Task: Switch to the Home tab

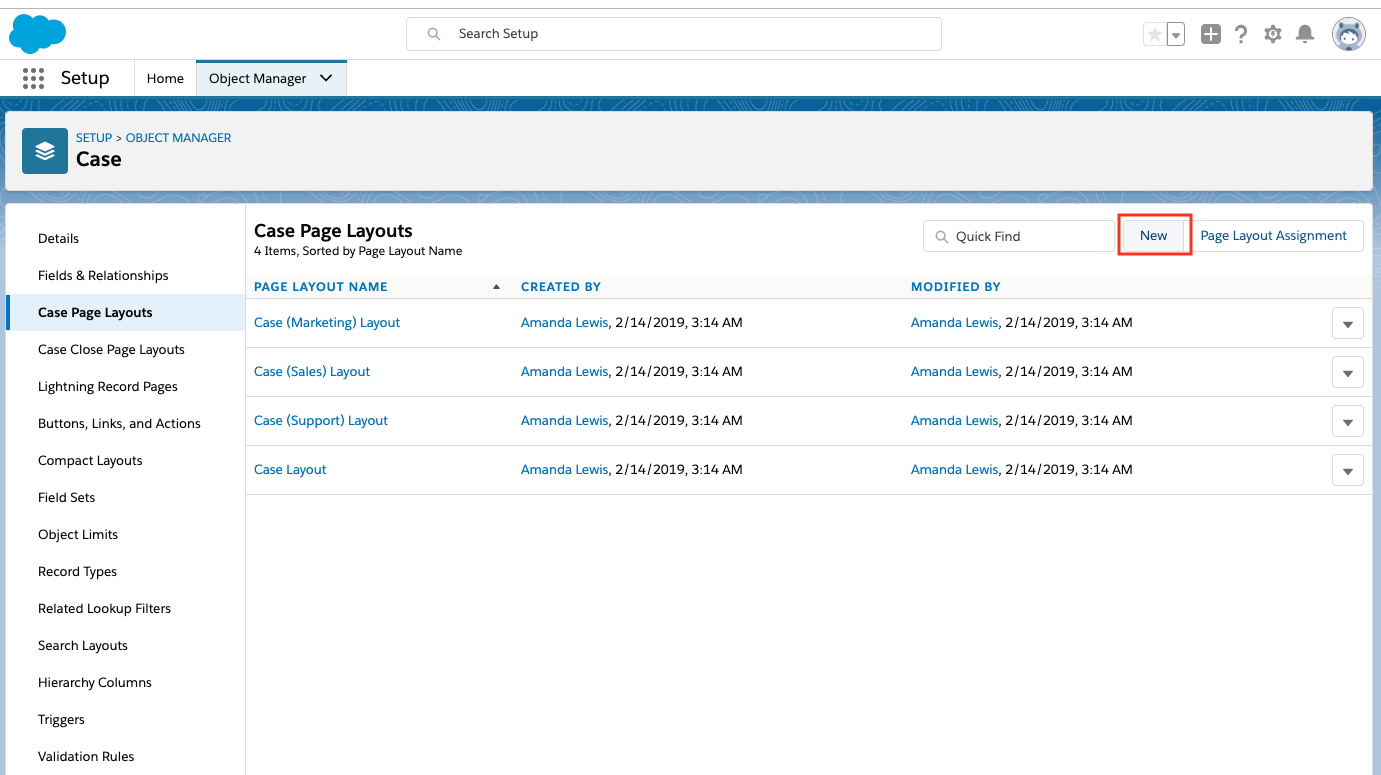Action: click(165, 78)
